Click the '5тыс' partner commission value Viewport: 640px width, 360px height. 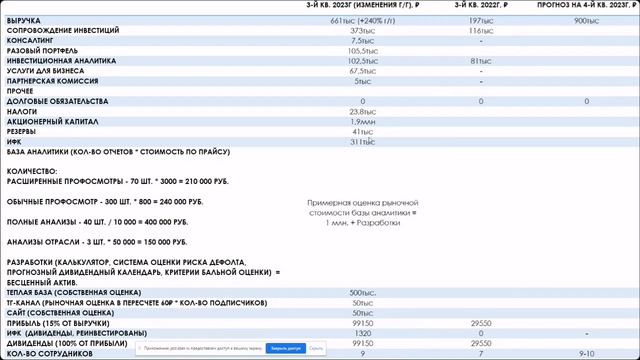[x=362, y=81]
